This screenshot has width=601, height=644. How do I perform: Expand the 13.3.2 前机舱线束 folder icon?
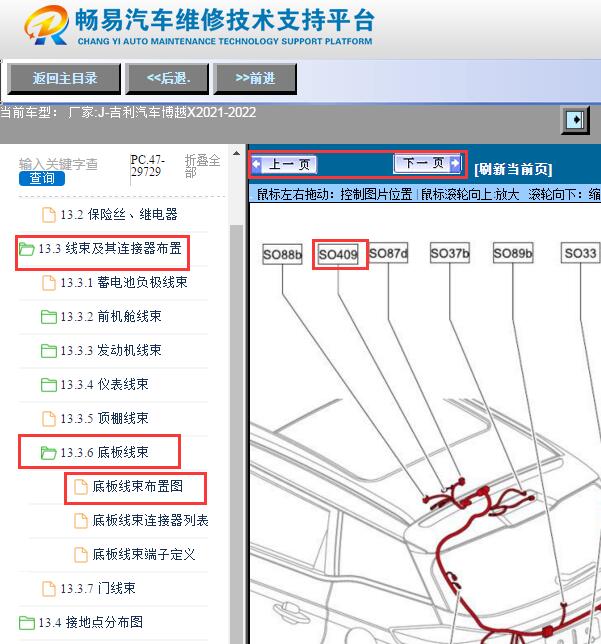(x=49, y=317)
